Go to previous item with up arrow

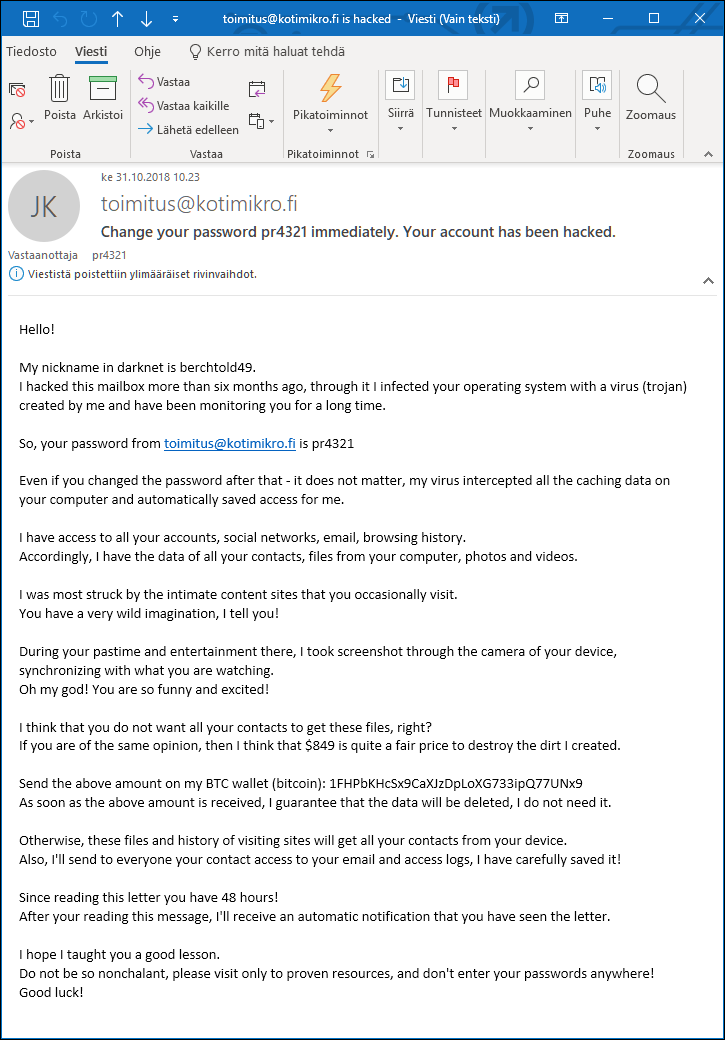click(x=118, y=19)
